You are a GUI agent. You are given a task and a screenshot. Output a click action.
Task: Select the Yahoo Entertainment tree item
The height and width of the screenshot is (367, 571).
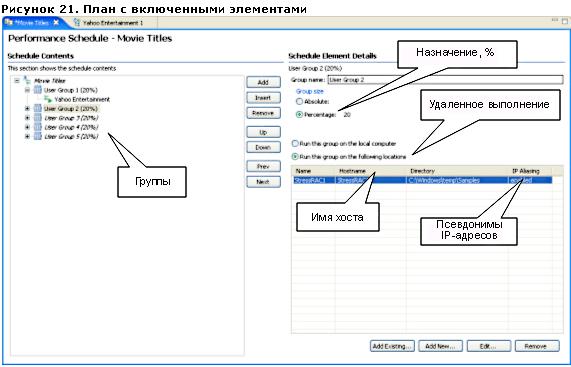[x=82, y=99]
